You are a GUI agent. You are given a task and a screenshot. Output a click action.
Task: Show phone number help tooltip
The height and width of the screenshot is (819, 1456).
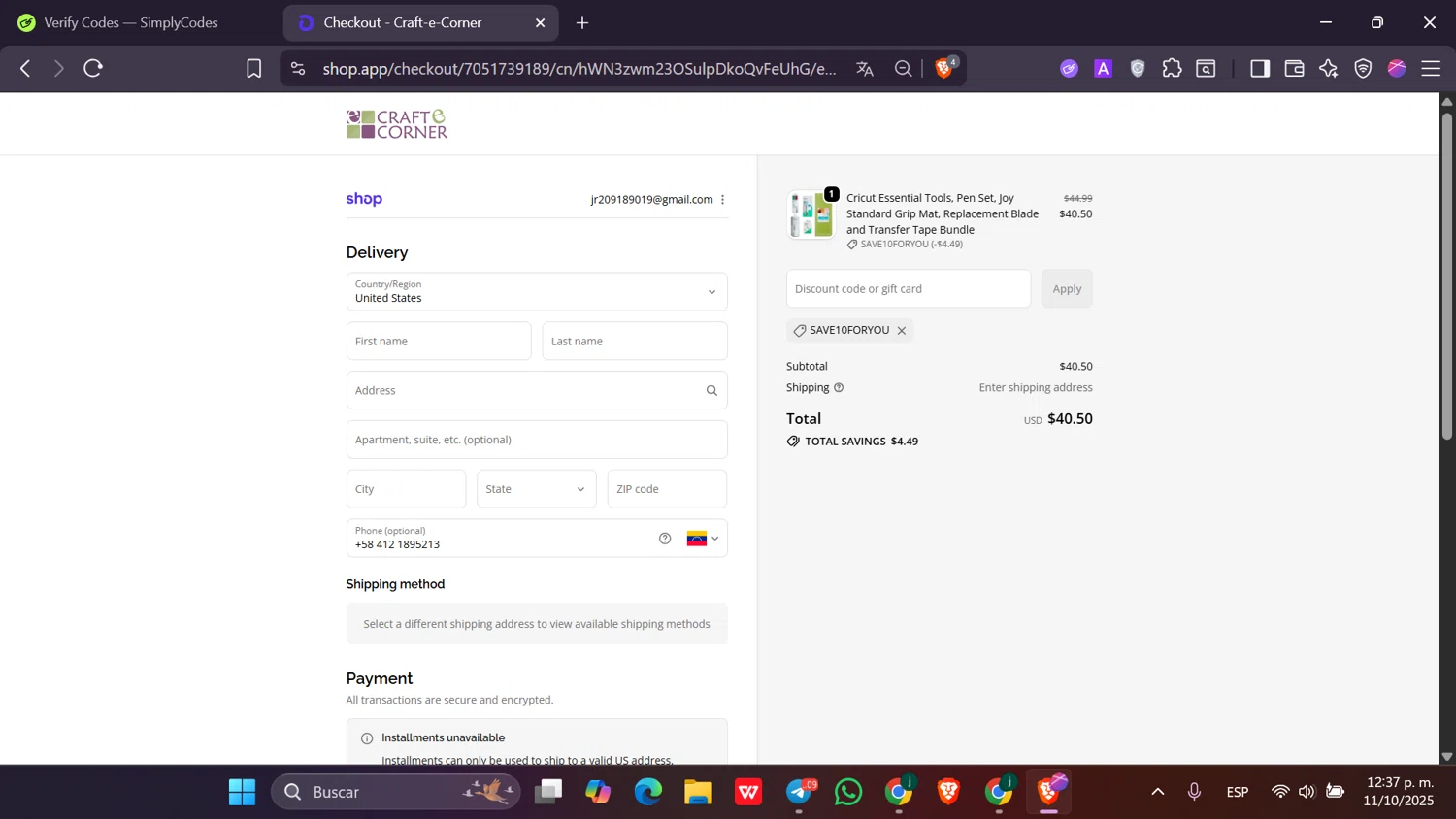[665, 539]
